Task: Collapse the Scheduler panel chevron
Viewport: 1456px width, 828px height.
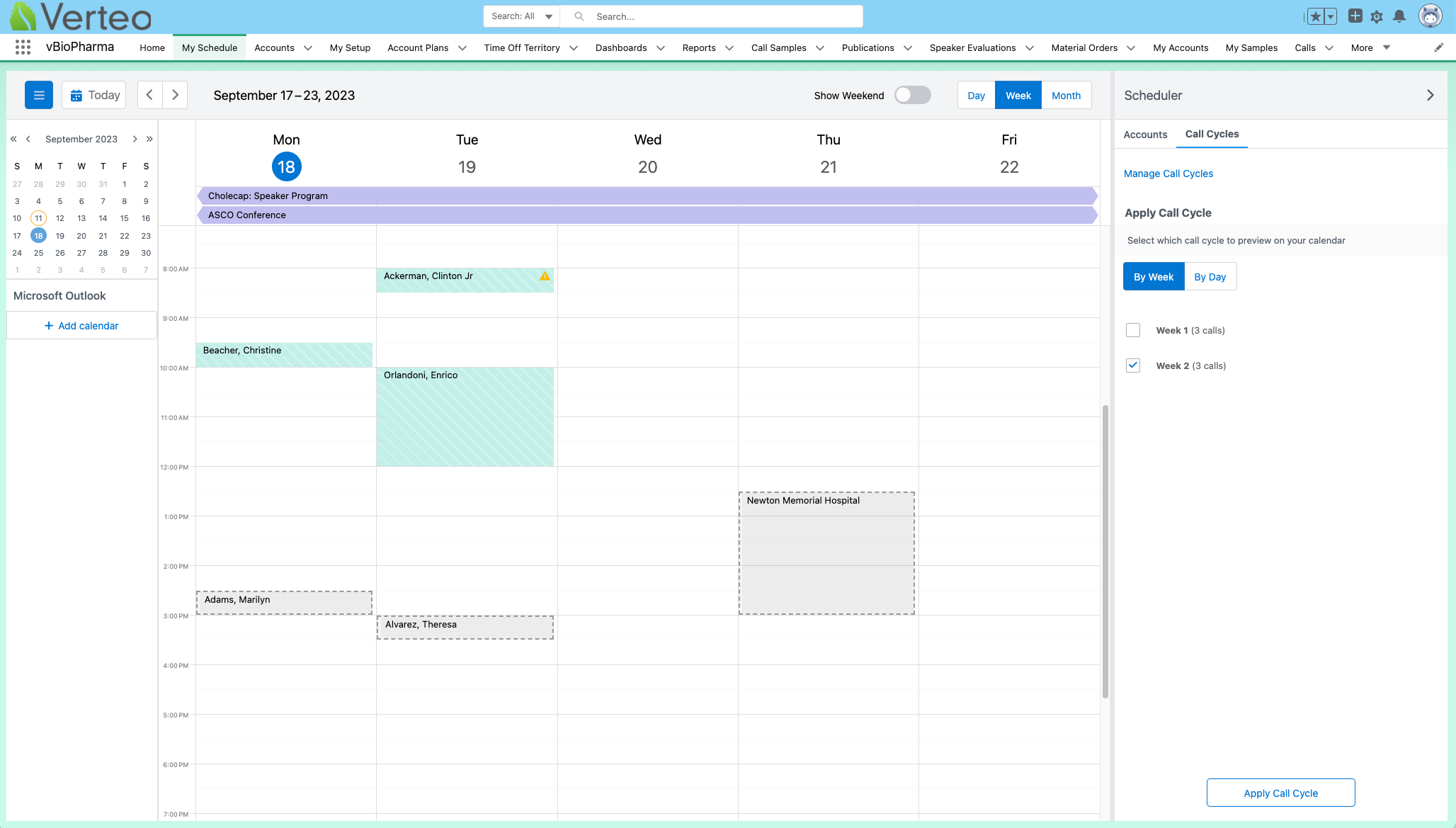Action: click(1430, 95)
